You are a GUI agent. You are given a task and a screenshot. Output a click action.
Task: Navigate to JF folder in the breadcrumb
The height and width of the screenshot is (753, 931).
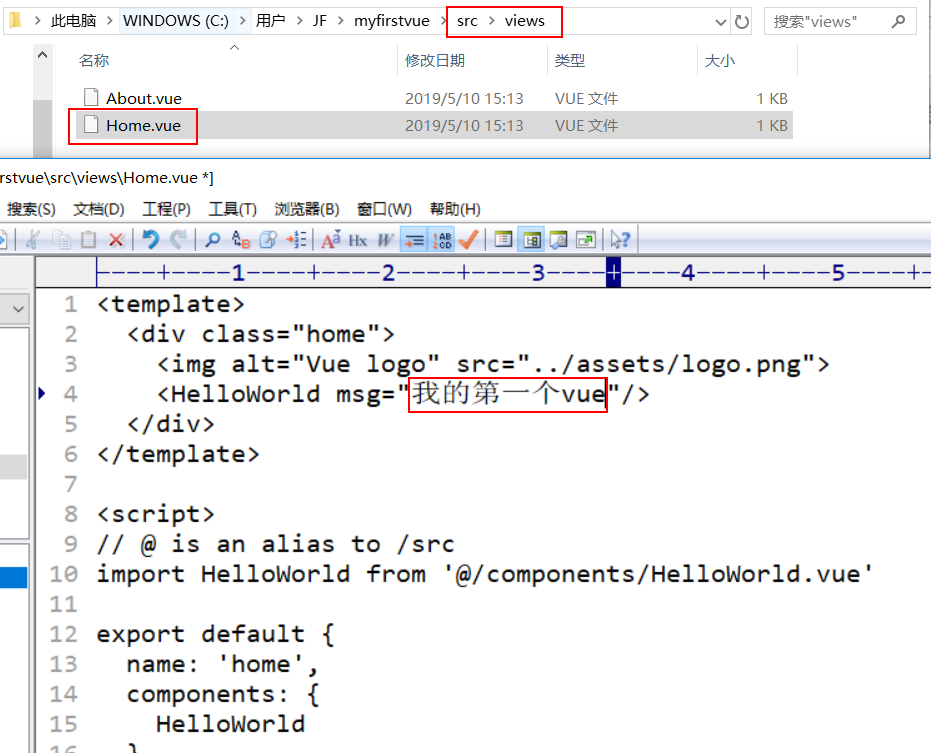pyautogui.click(x=319, y=21)
